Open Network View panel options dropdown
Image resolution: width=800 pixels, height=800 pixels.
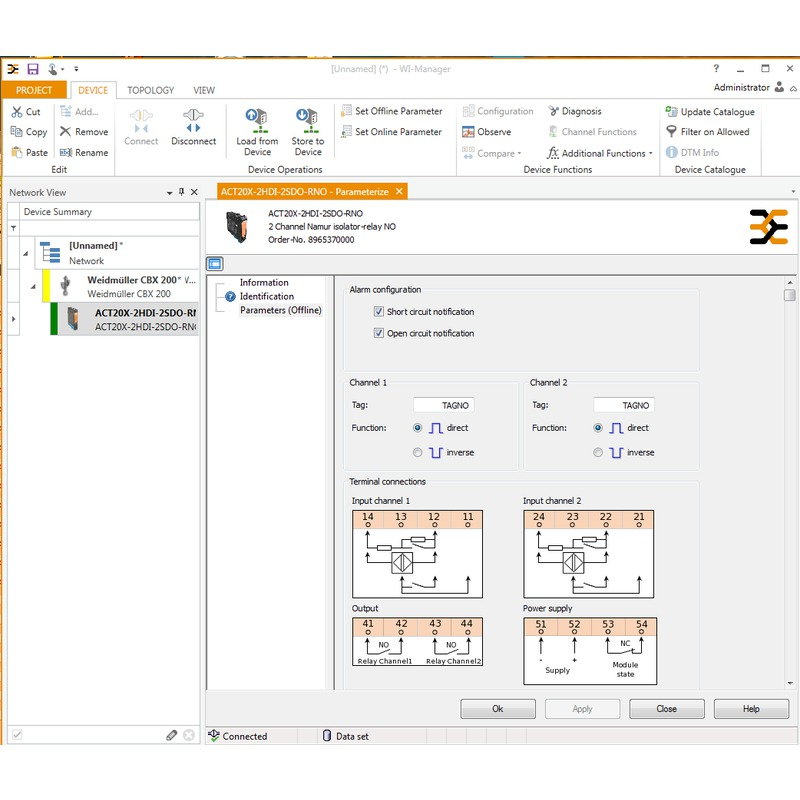(169, 193)
